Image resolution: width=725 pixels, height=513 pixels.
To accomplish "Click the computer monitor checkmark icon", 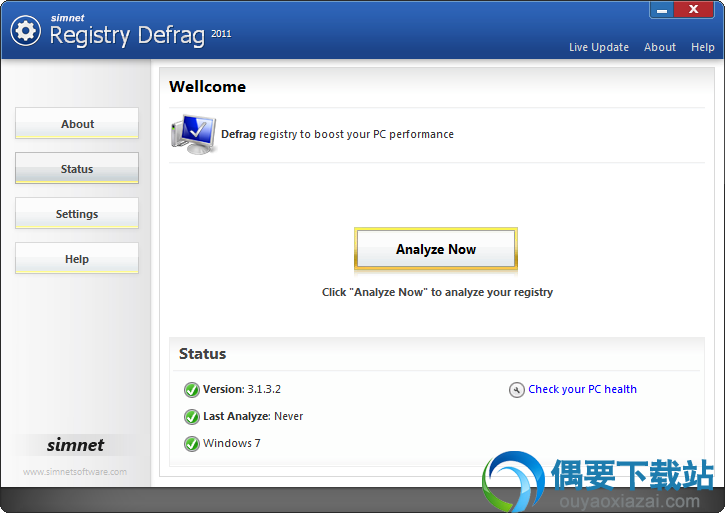I will pyautogui.click(x=193, y=134).
